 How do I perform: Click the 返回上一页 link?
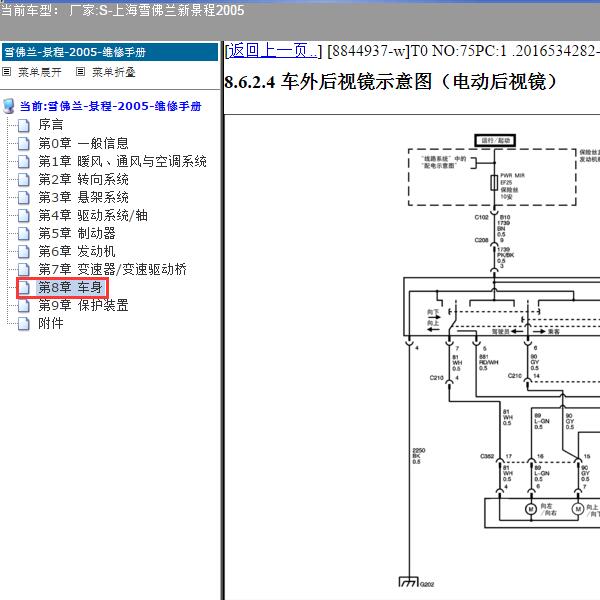click(x=273, y=51)
